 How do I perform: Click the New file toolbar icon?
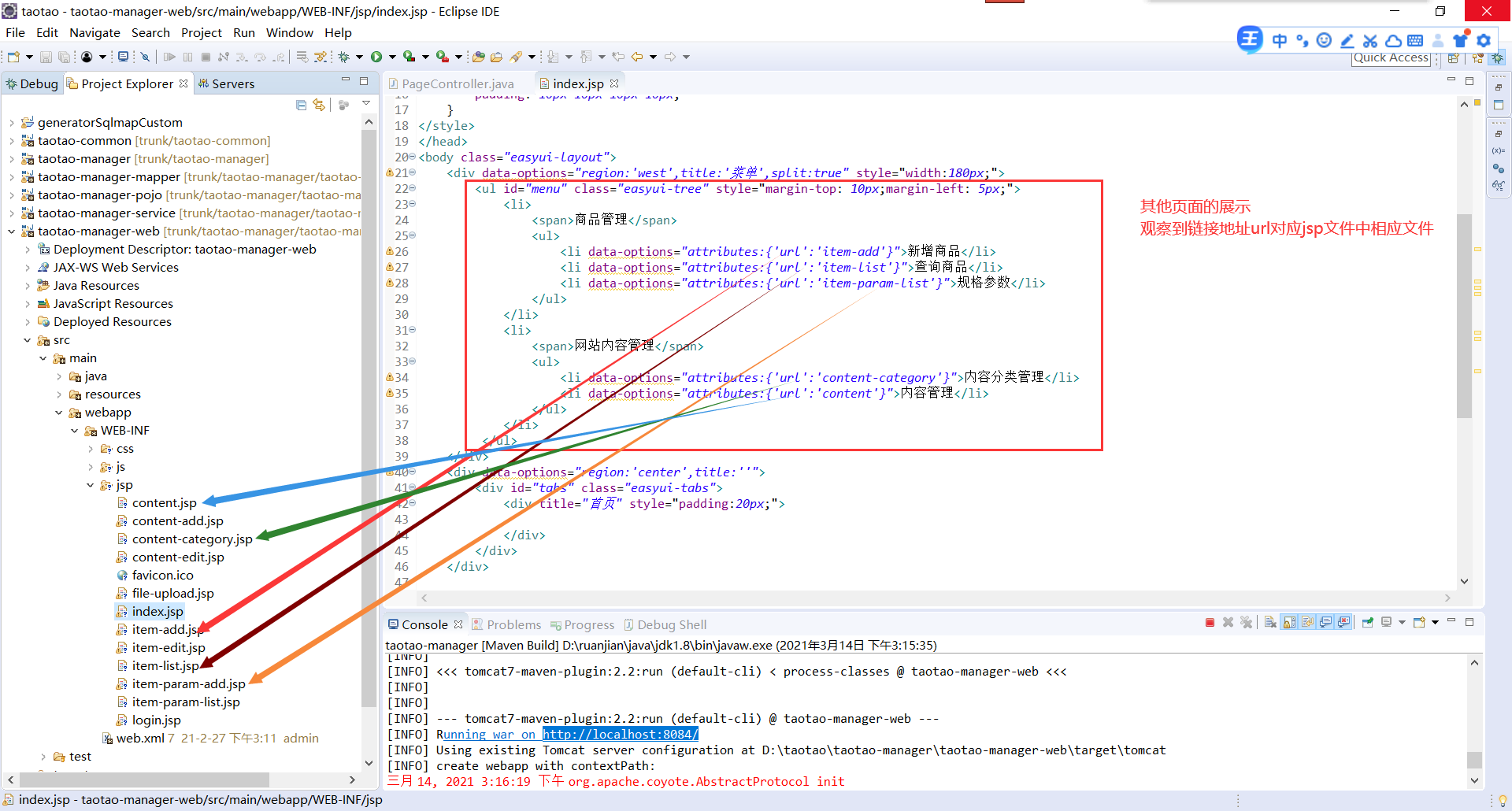[x=14, y=57]
